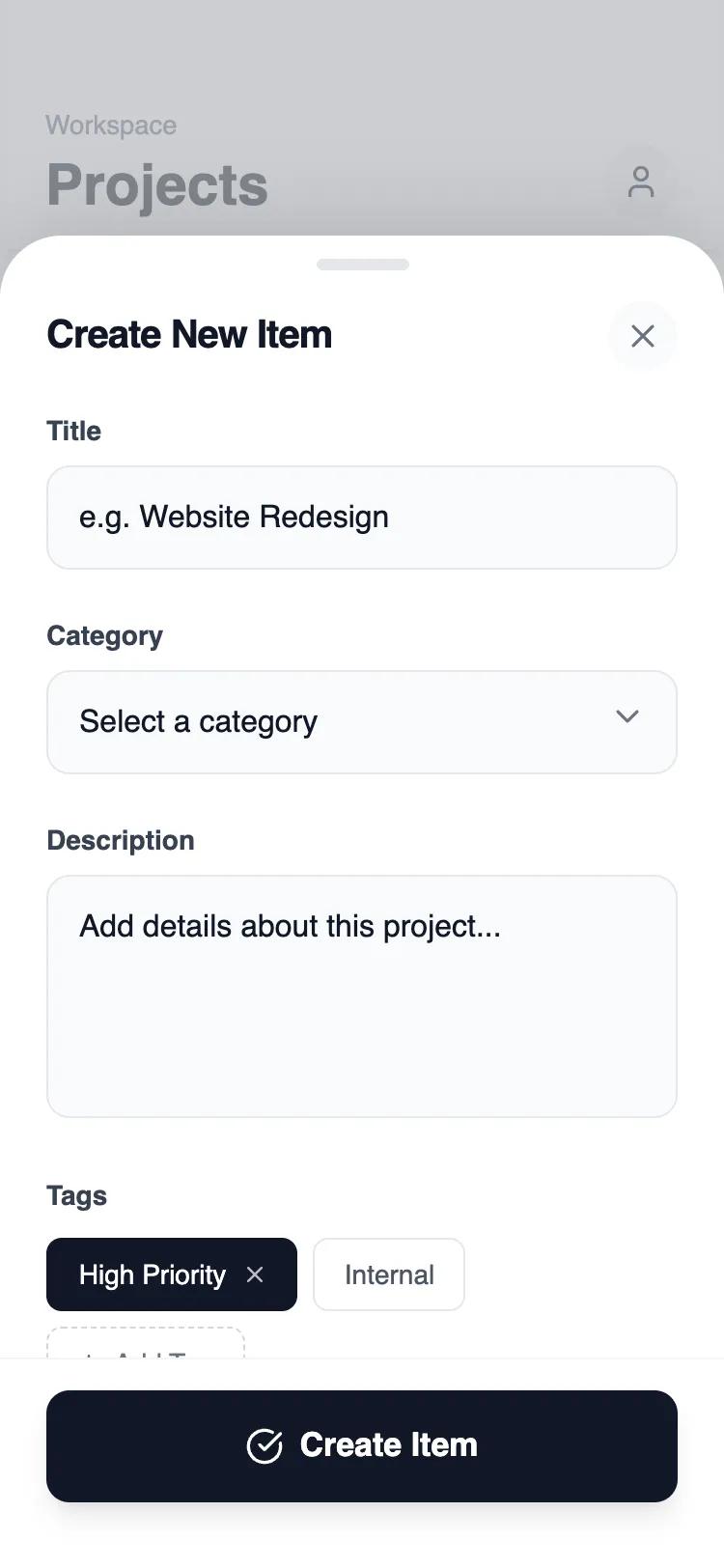Screen dimensions: 724x1568
Task: Click the Category field label
Action: tap(104, 635)
